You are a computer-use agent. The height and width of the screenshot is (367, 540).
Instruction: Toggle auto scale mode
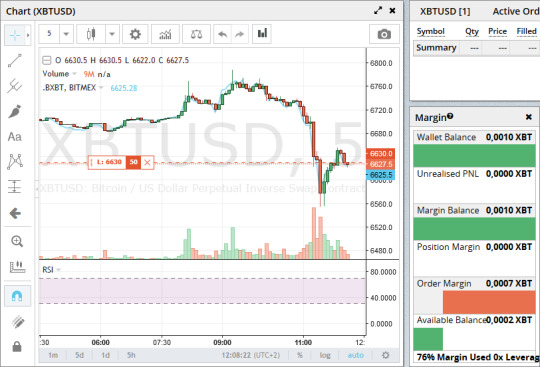pos(355,355)
